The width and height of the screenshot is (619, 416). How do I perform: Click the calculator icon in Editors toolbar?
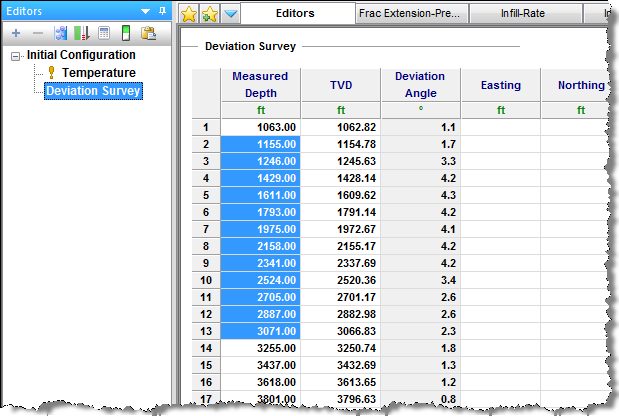pos(103,34)
